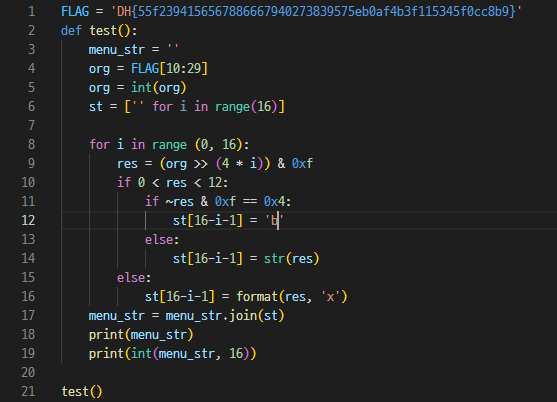Click line number 1 in the gutter
The height and width of the screenshot is (402, 557).
[x=32, y=12]
